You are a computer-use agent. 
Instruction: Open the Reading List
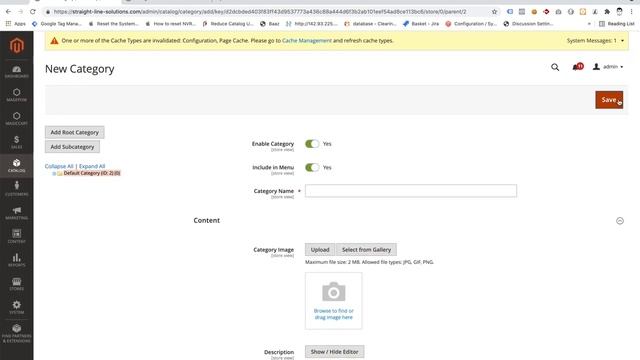coord(616,24)
